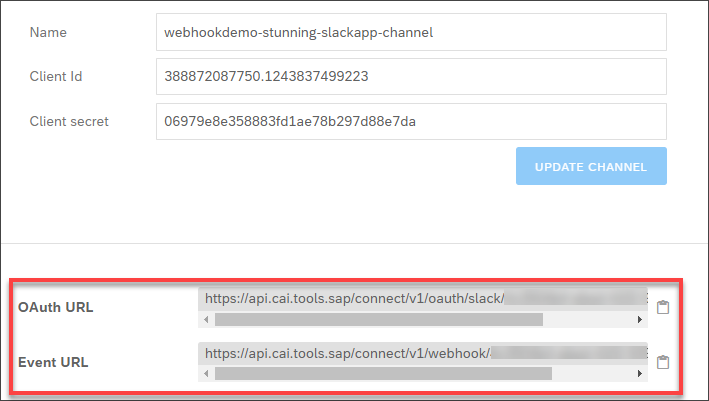Click the Event URL scrollbar left arrow
Image resolution: width=709 pixels, height=401 pixels.
pyautogui.click(x=206, y=373)
